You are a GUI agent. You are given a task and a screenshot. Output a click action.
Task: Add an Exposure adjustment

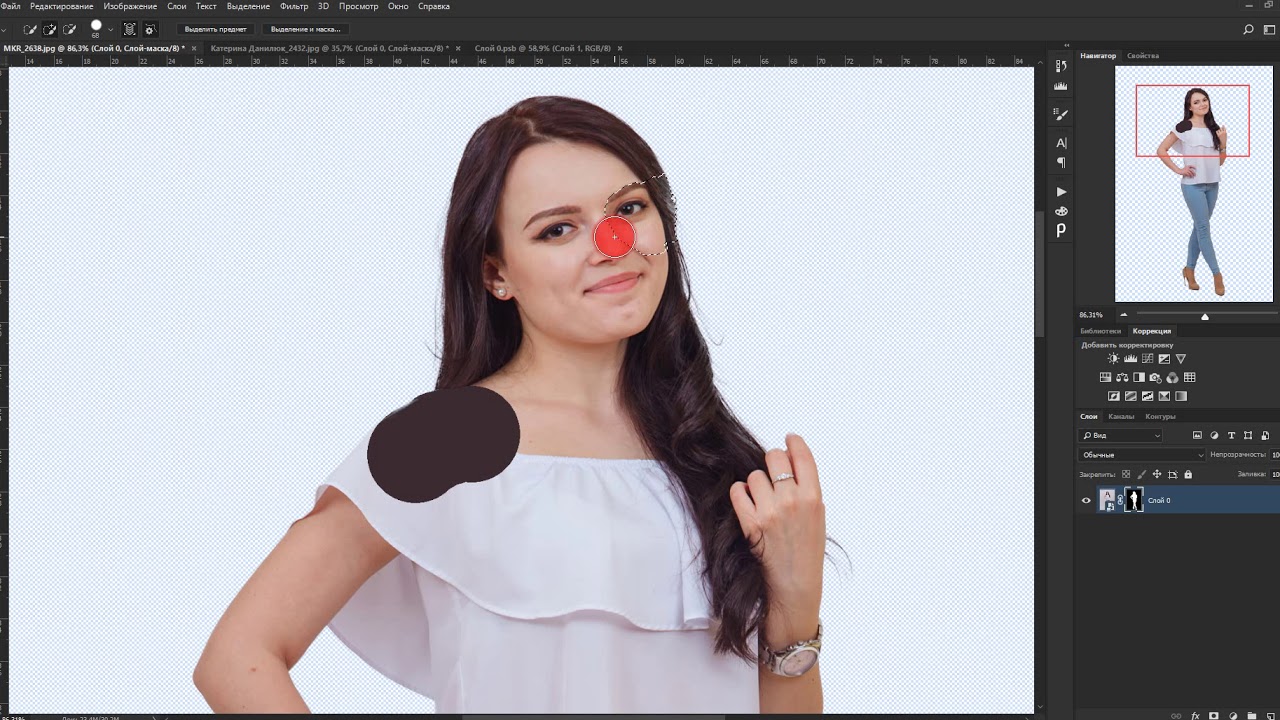(x=1165, y=359)
